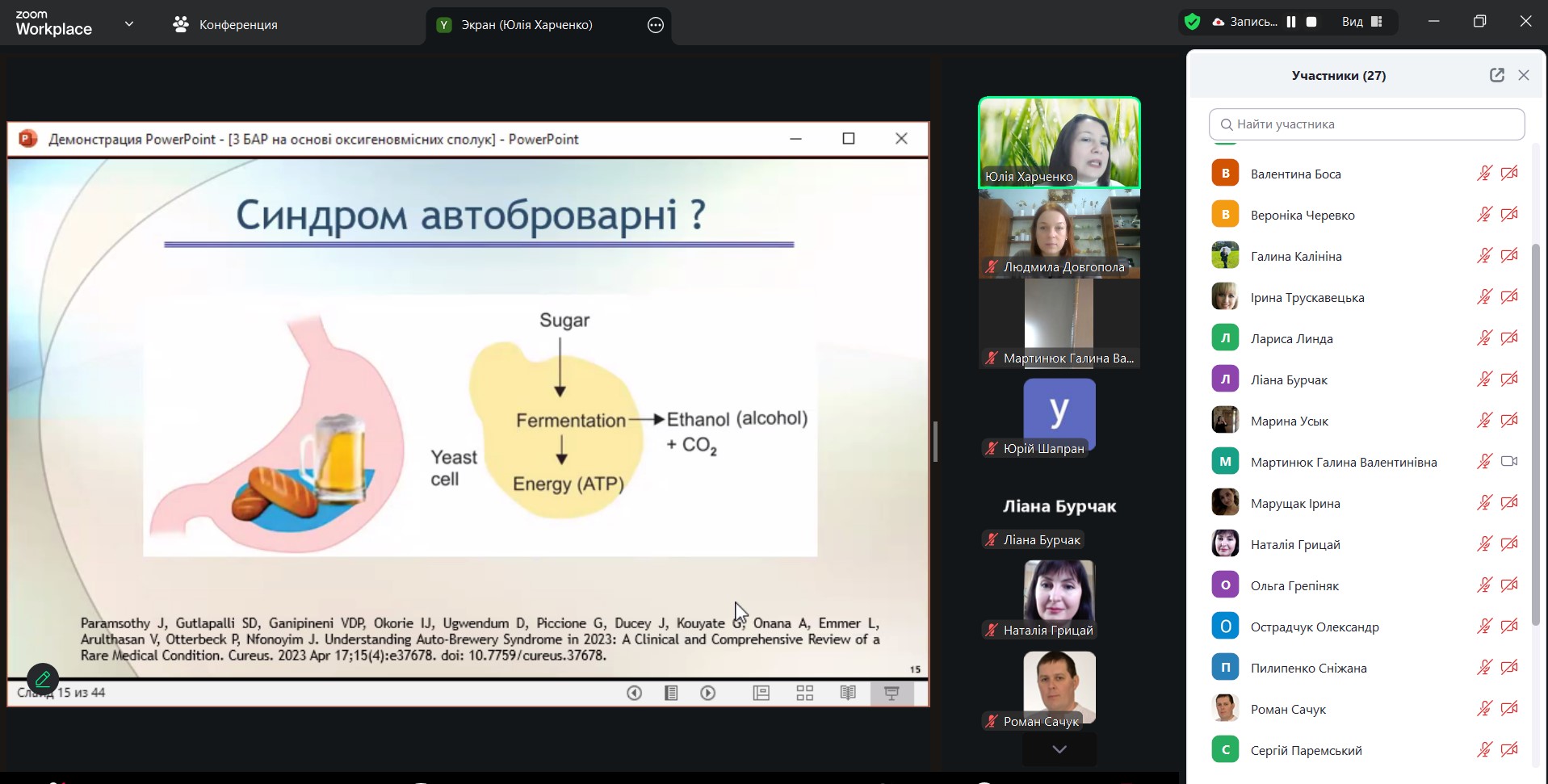Select the Экран (Юлія Харченко) tab
This screenshot has height=784, width=1548.
click(525, 25)
